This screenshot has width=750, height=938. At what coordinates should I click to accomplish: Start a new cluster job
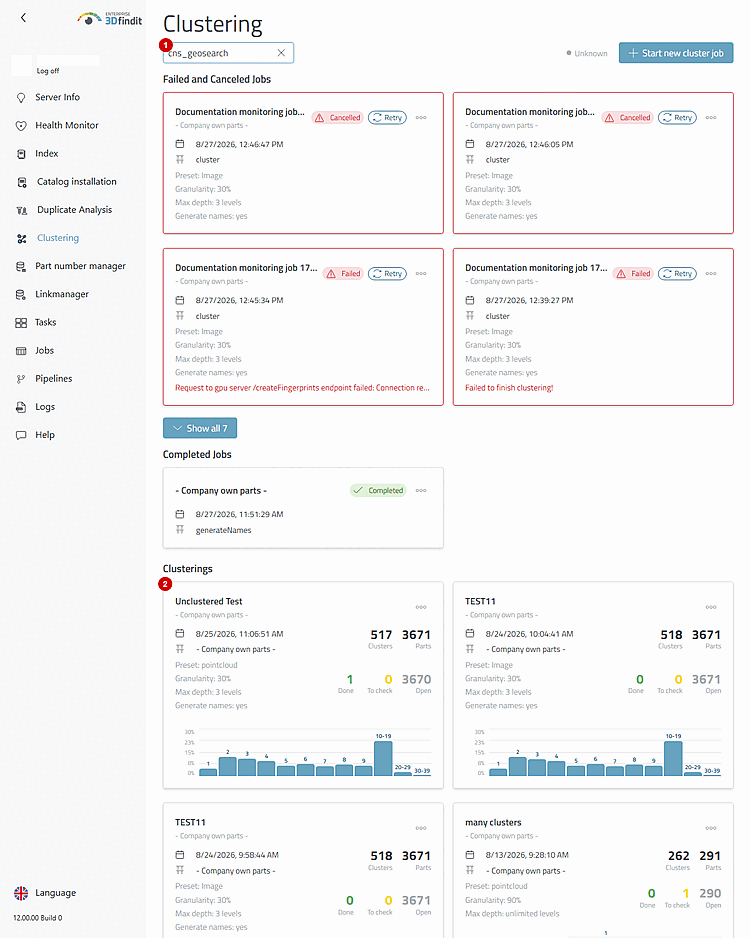coord(676,53)
